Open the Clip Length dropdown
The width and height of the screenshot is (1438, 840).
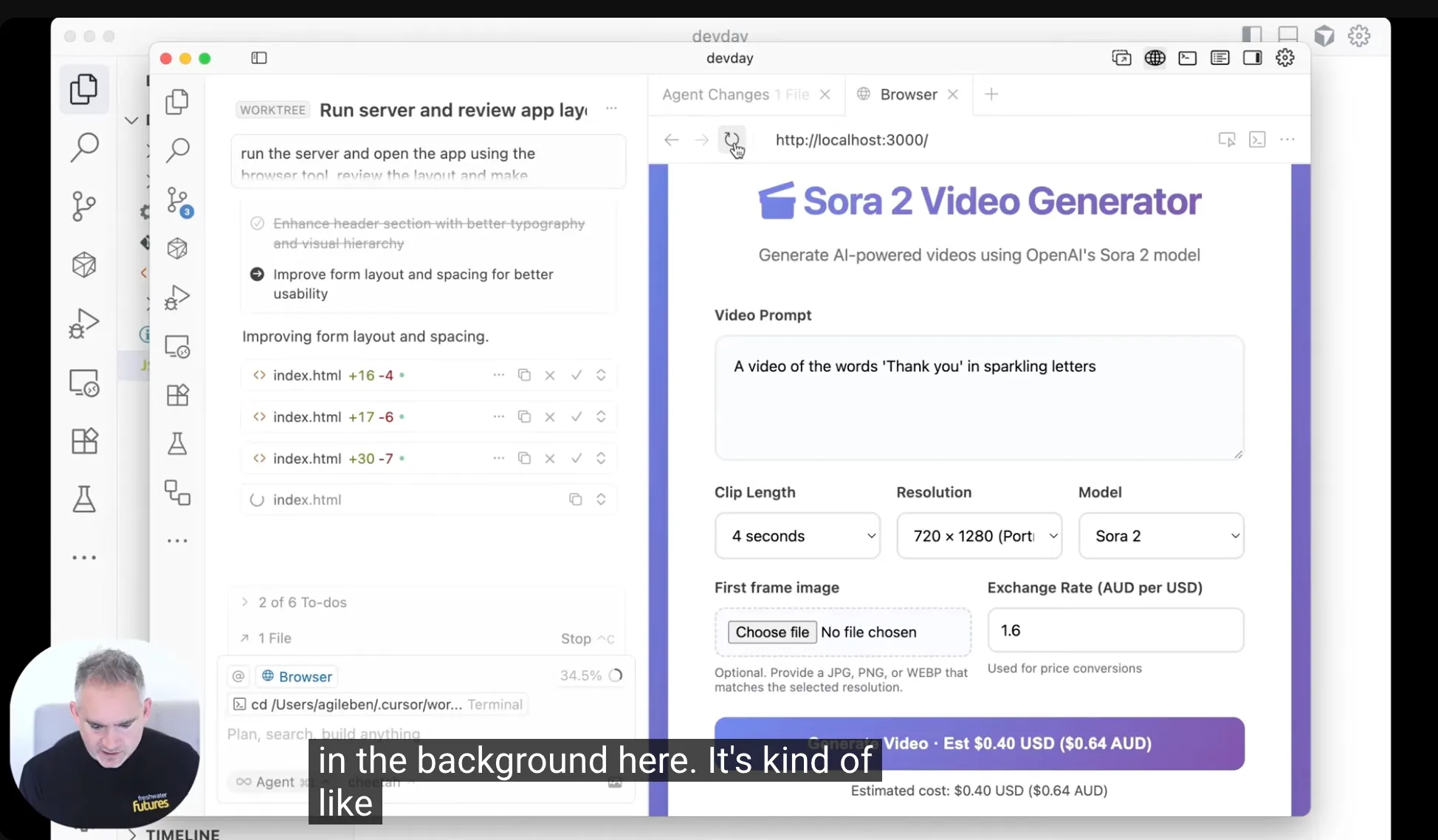(797, 536)
